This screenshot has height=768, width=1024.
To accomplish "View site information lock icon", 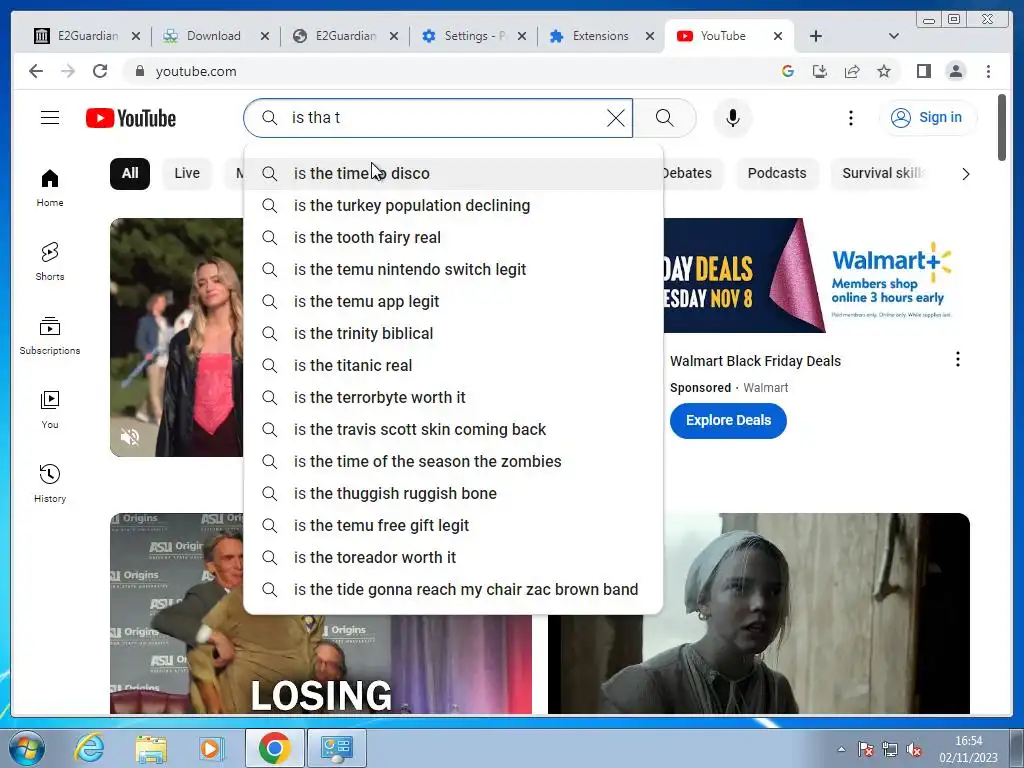I will (x=139, y=71).
